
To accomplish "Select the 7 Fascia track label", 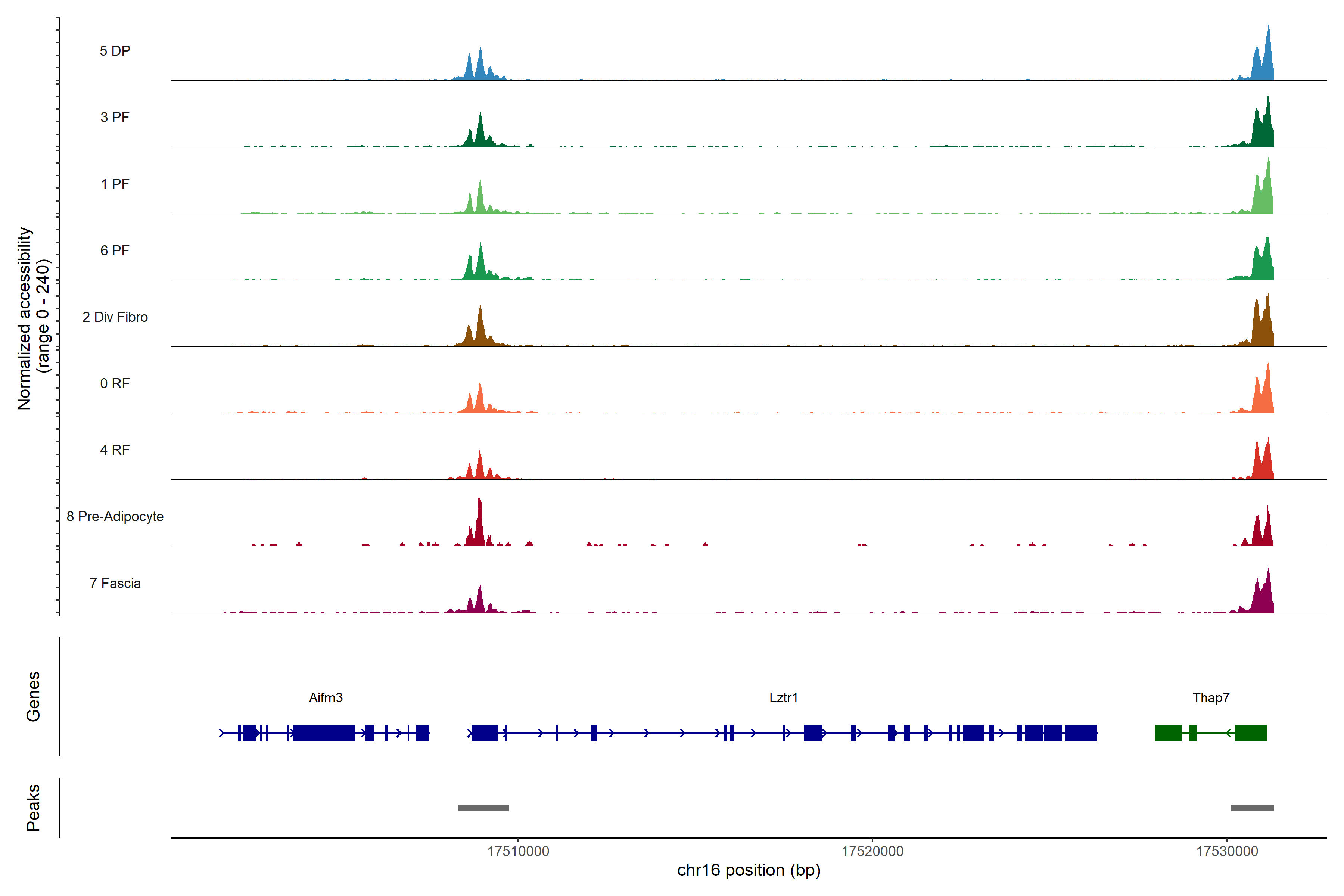I will 115,584.
